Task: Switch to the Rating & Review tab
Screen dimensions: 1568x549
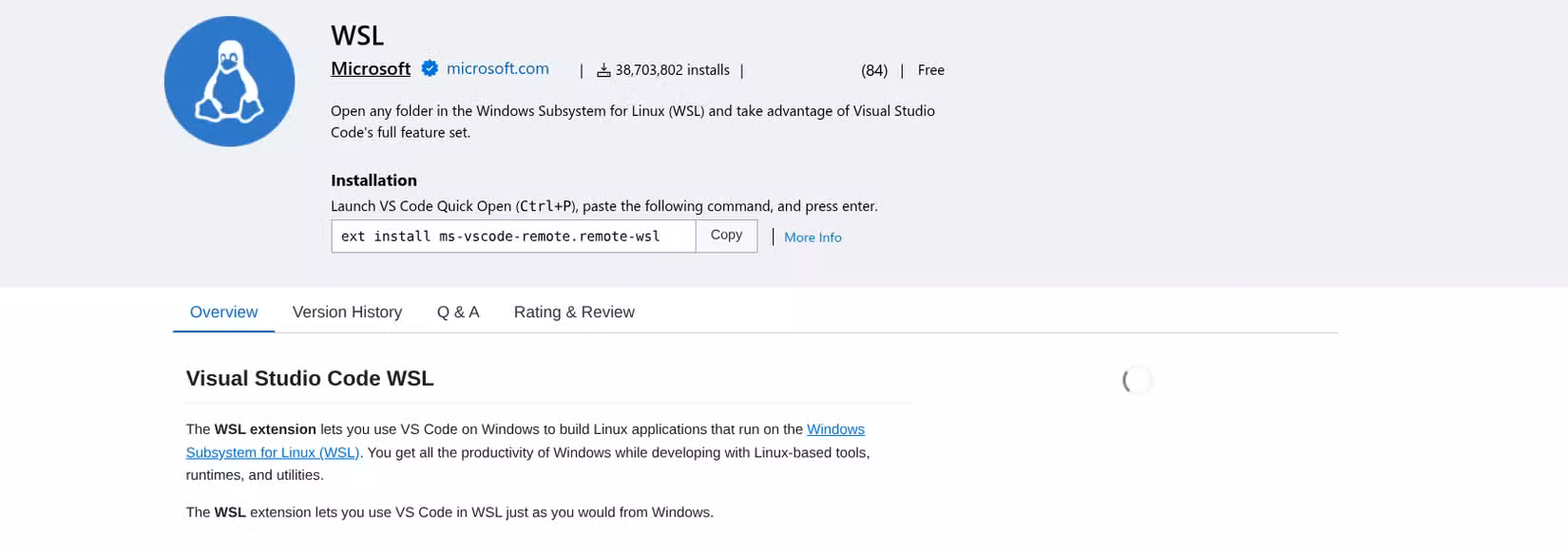Action: [574, 312]
